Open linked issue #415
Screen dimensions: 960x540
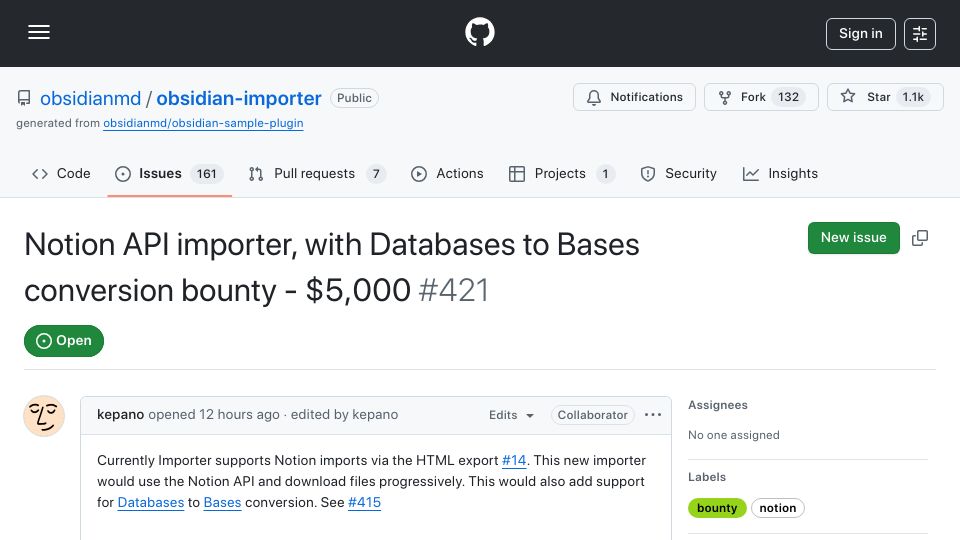(x=364, y=502)
